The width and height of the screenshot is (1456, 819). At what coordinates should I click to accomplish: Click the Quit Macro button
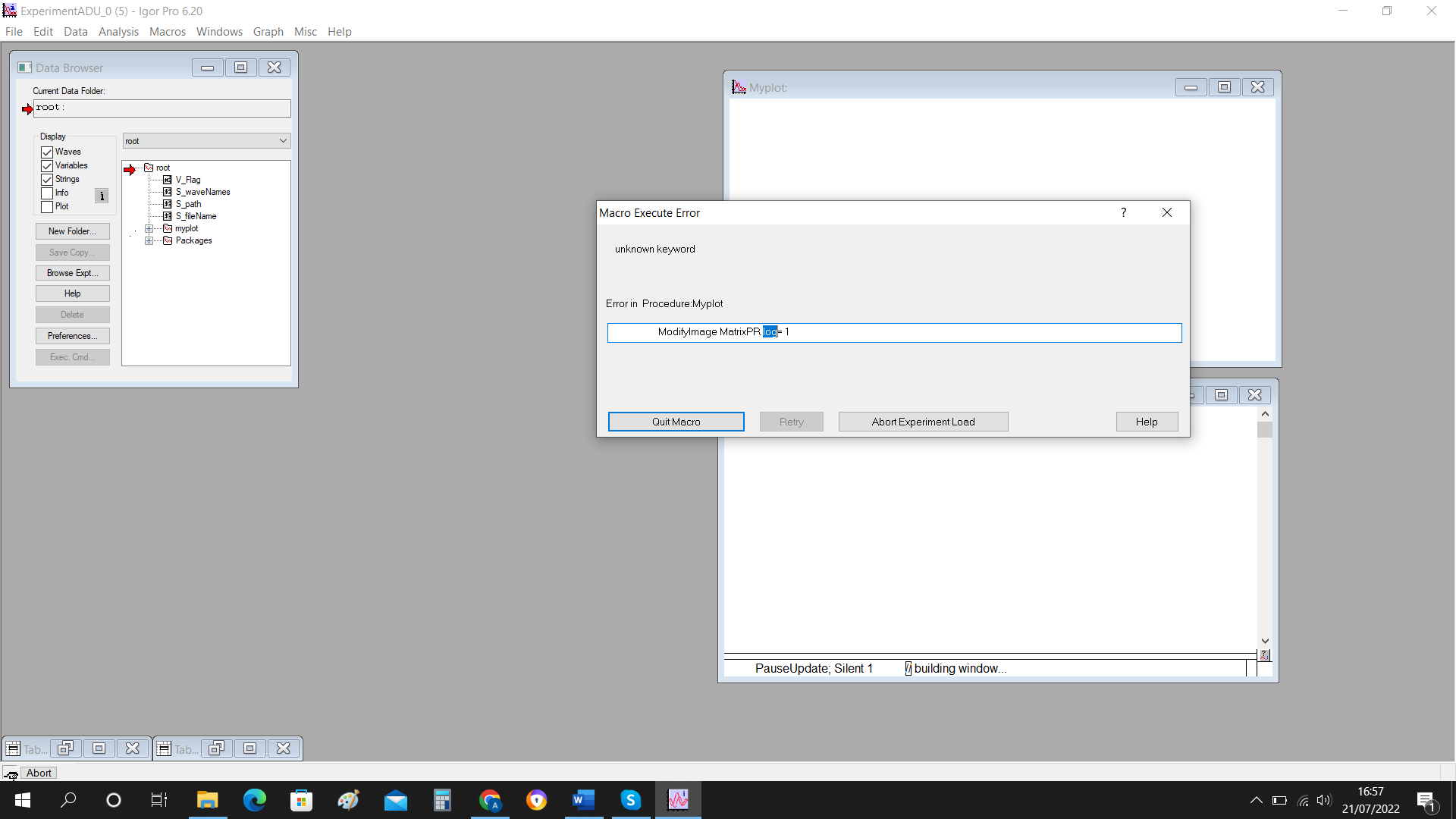[676, 422]
